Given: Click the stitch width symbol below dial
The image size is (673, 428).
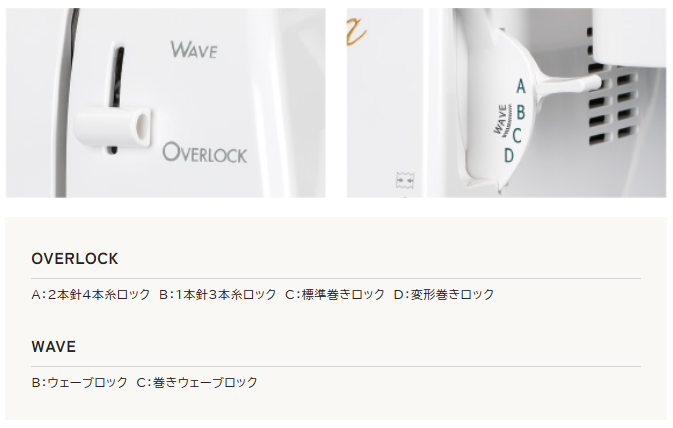Looking at the screenshot, I should point(405,181).
